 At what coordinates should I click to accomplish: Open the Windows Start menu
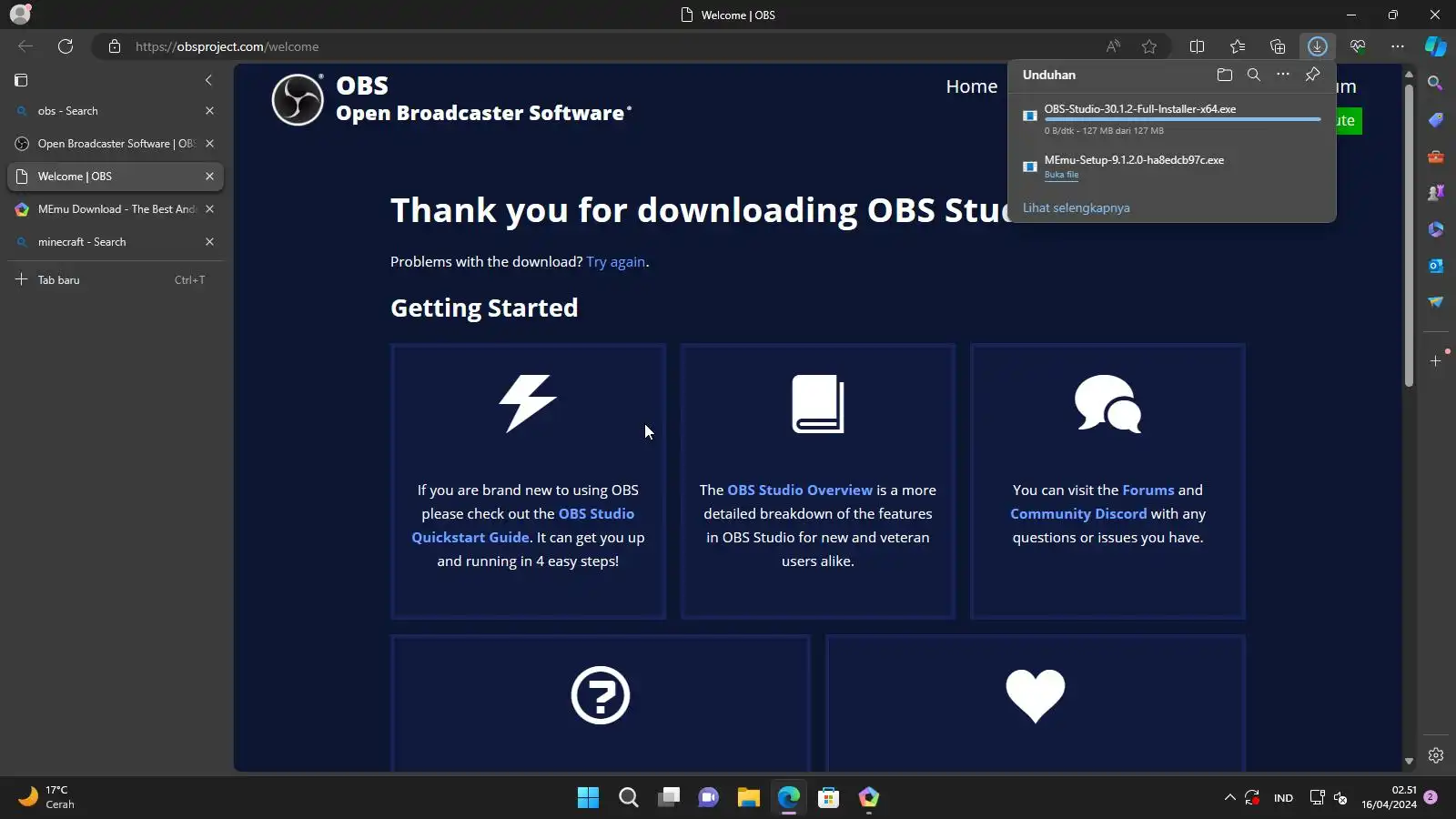[x=589, y=798]
